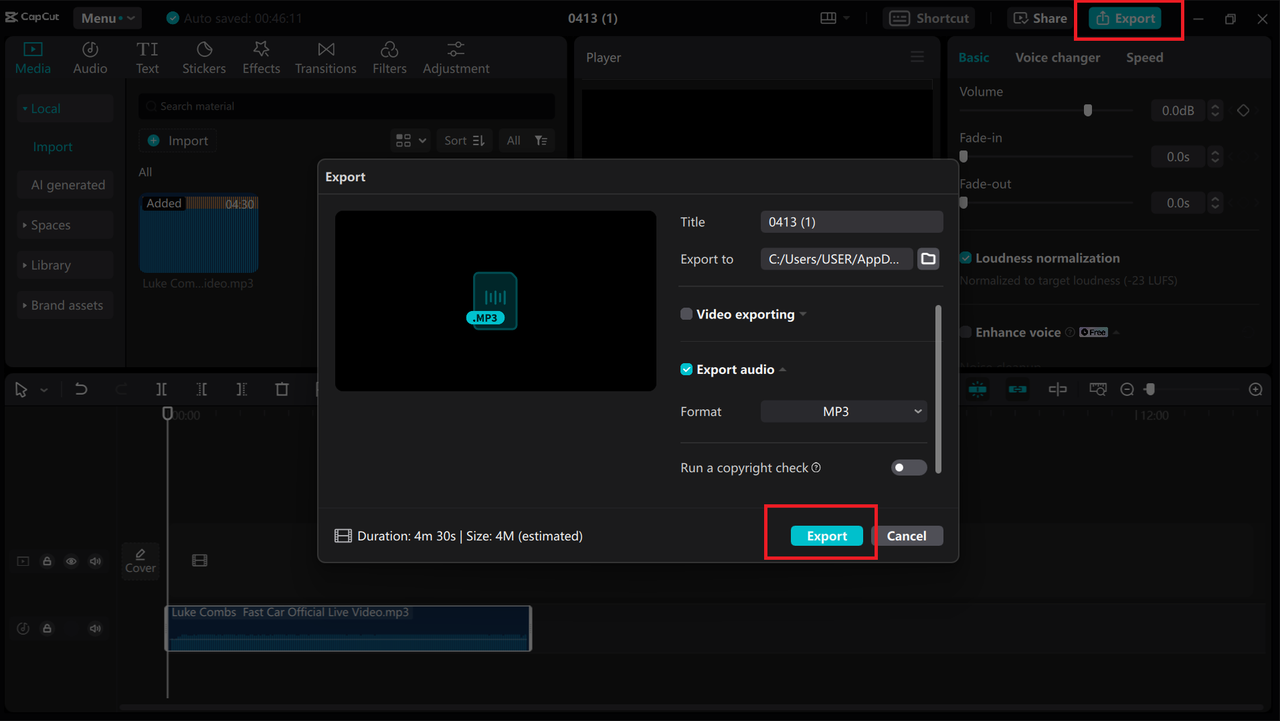Enable Video exporting in the Export dialog
This screenshot has width=1280, height=721.
click(x=686, y=313)
